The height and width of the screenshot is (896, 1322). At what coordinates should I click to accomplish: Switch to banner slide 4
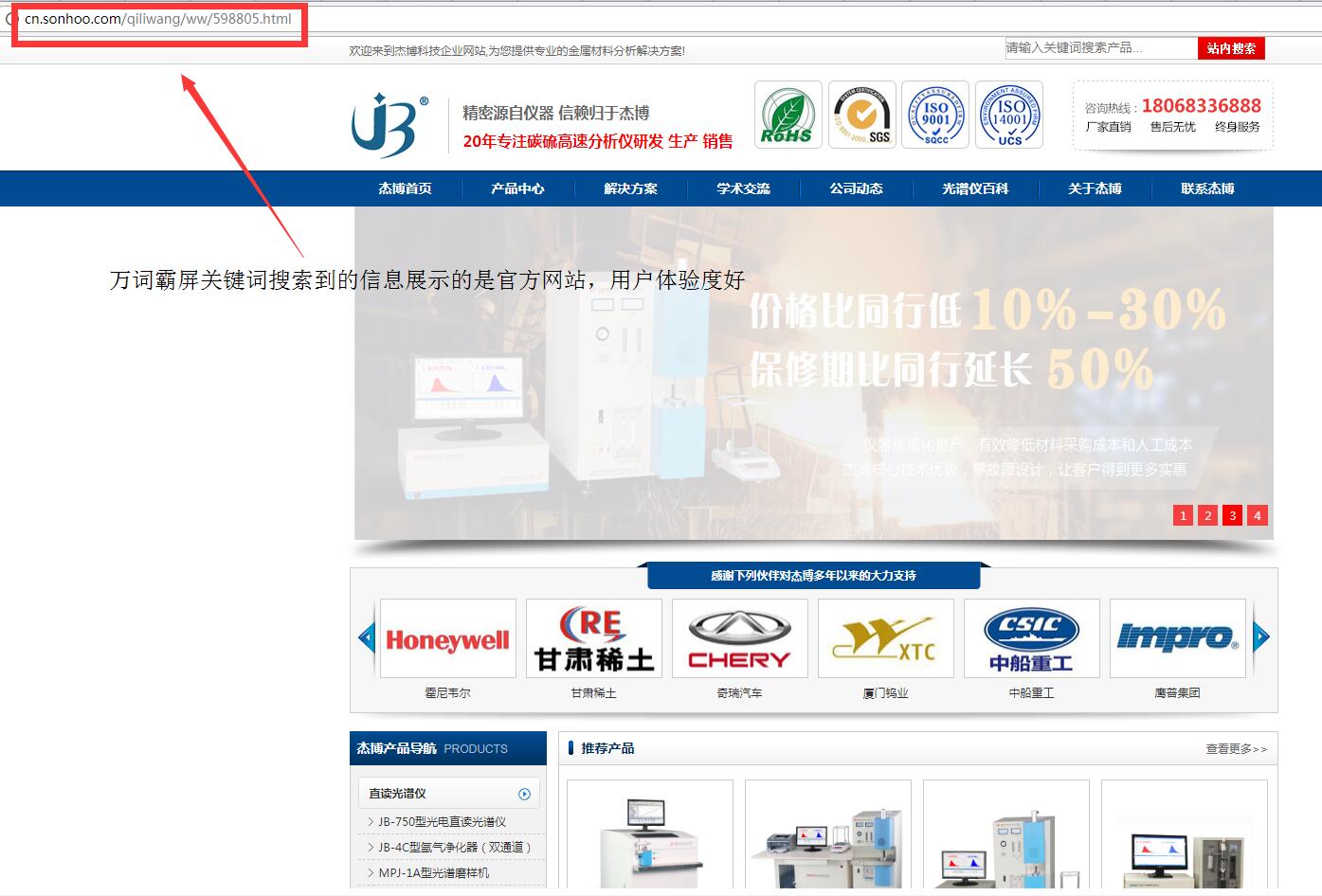pos(1257,515)
